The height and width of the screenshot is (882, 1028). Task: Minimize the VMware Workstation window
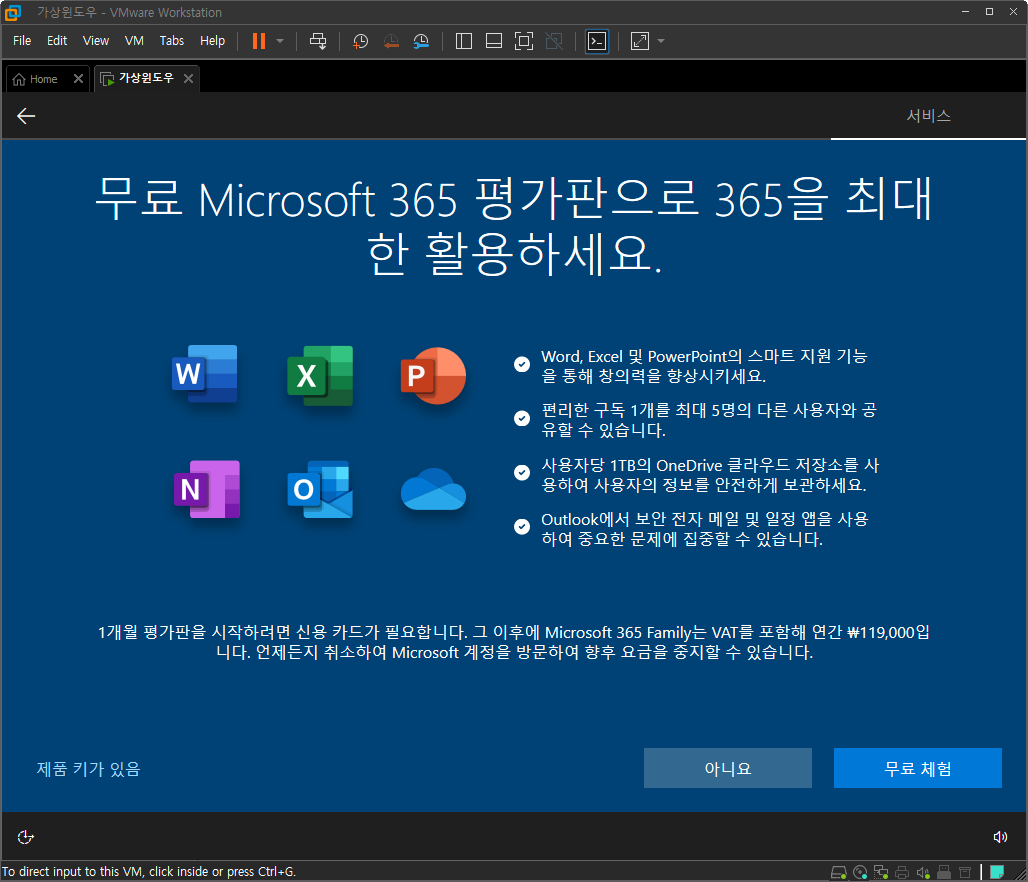pyautogui.click(x=965, y=12)
